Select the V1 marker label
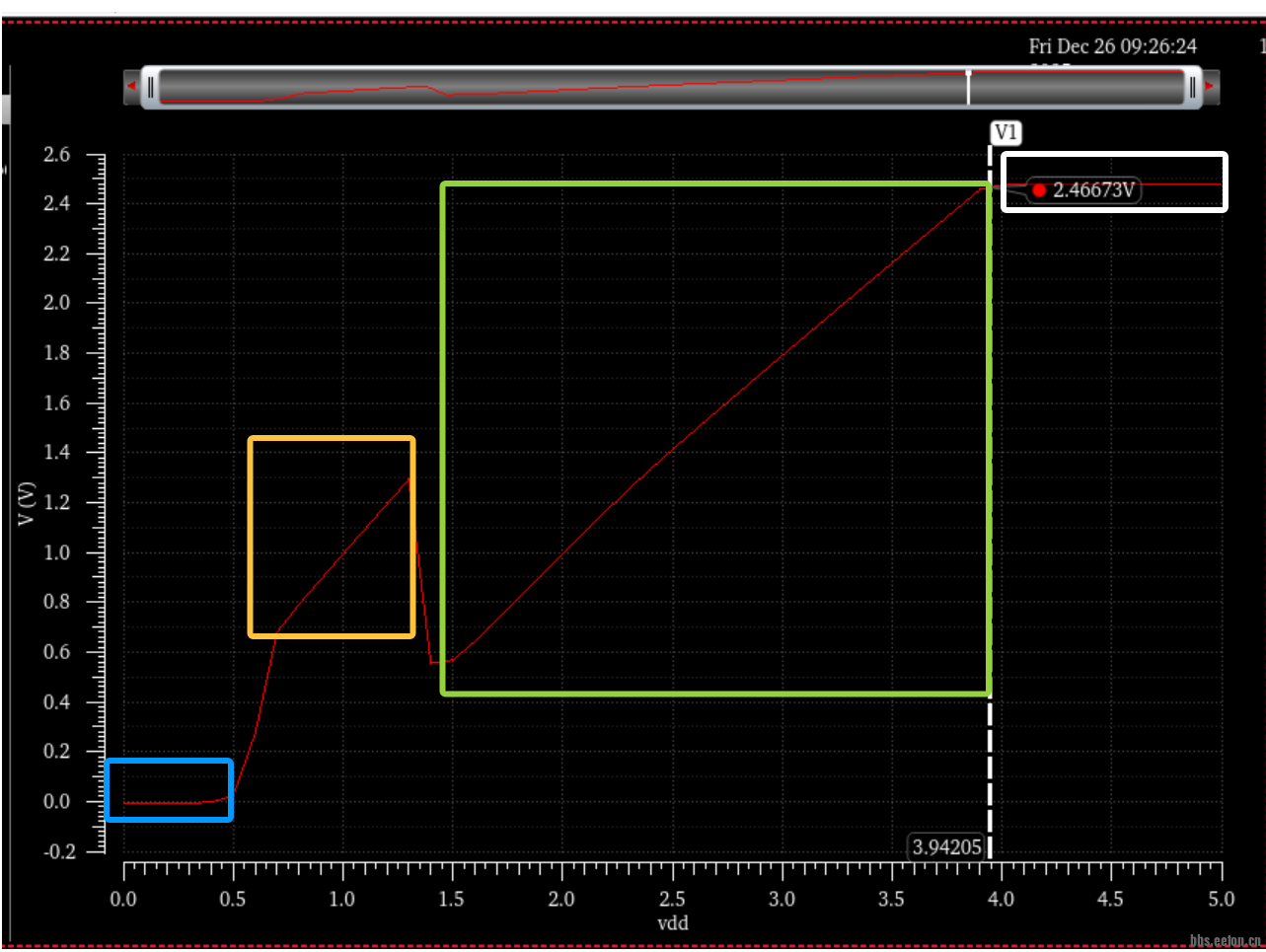This screenshot has width=1266, height=952. [x=1005, y=133]
